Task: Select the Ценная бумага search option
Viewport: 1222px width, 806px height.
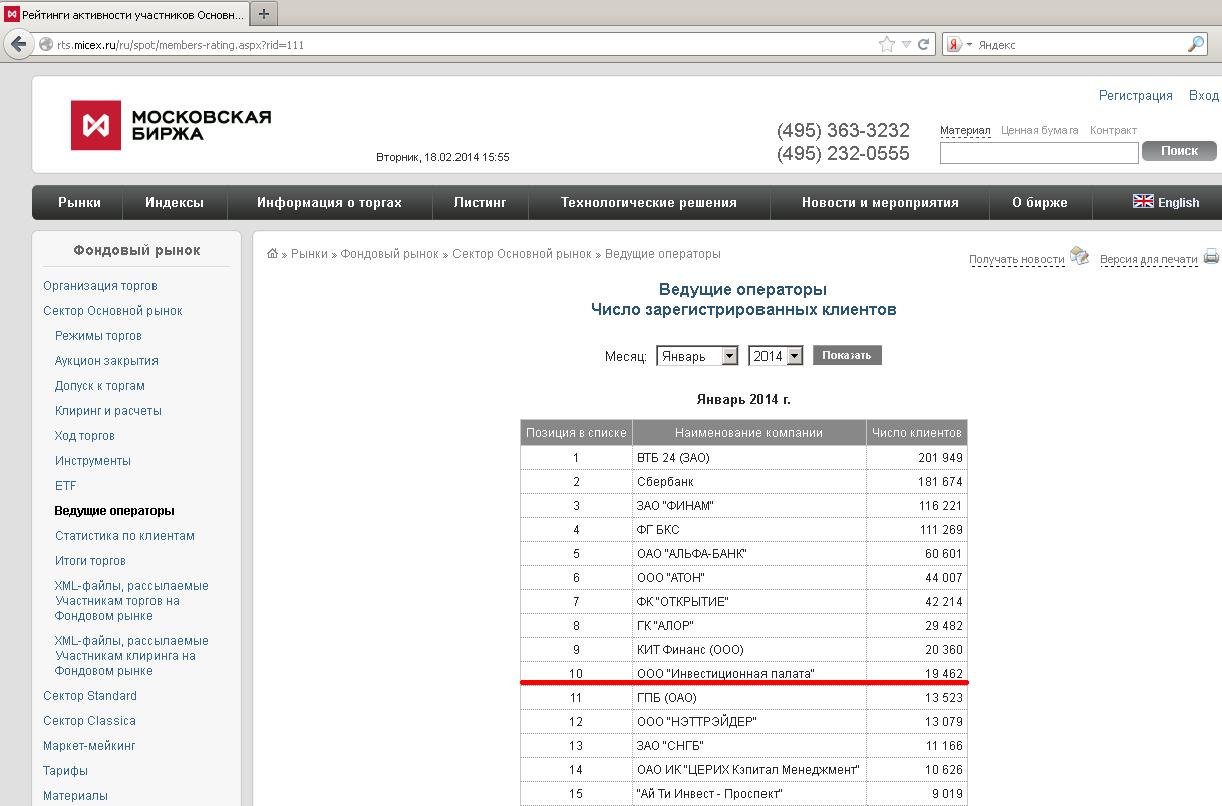Action: tap(1039, 131)
